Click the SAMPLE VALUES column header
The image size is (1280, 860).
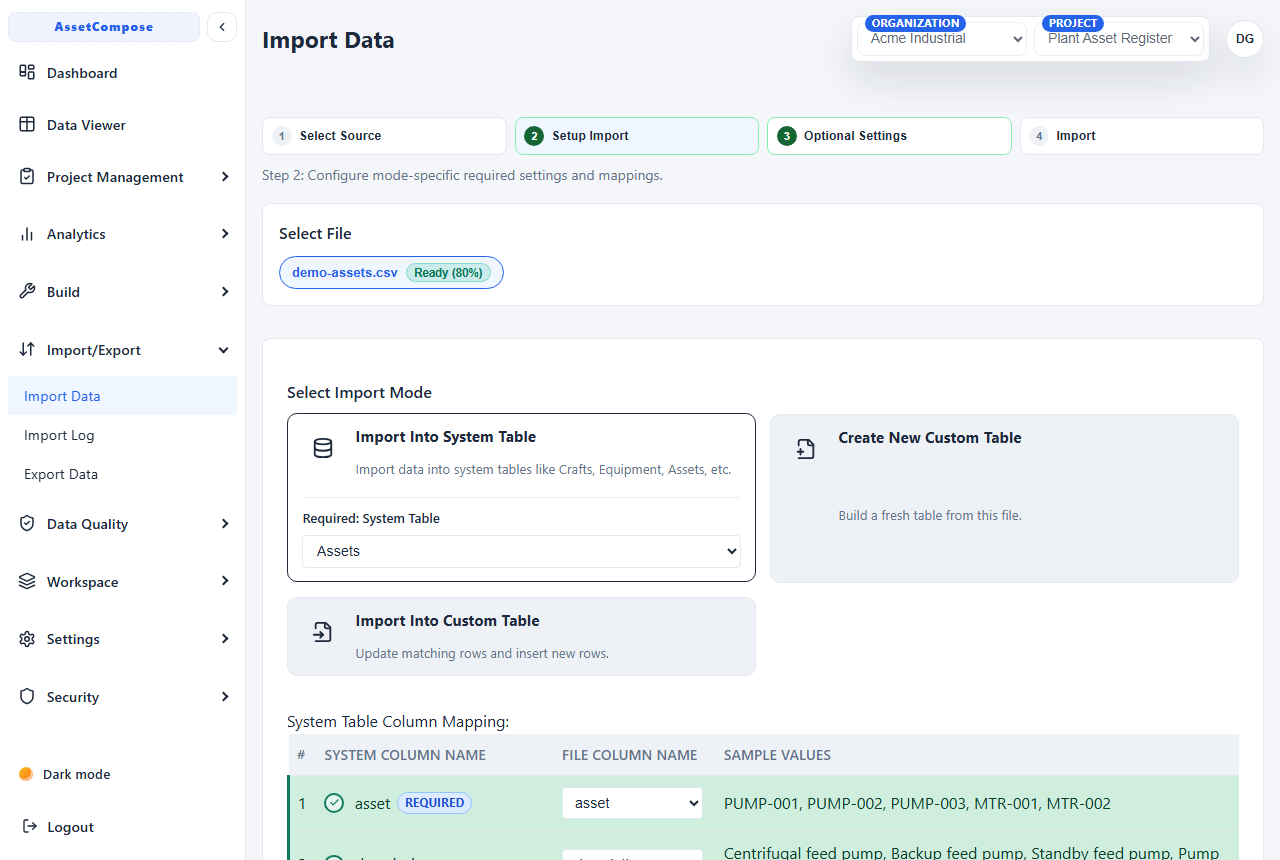coord(777,755)
